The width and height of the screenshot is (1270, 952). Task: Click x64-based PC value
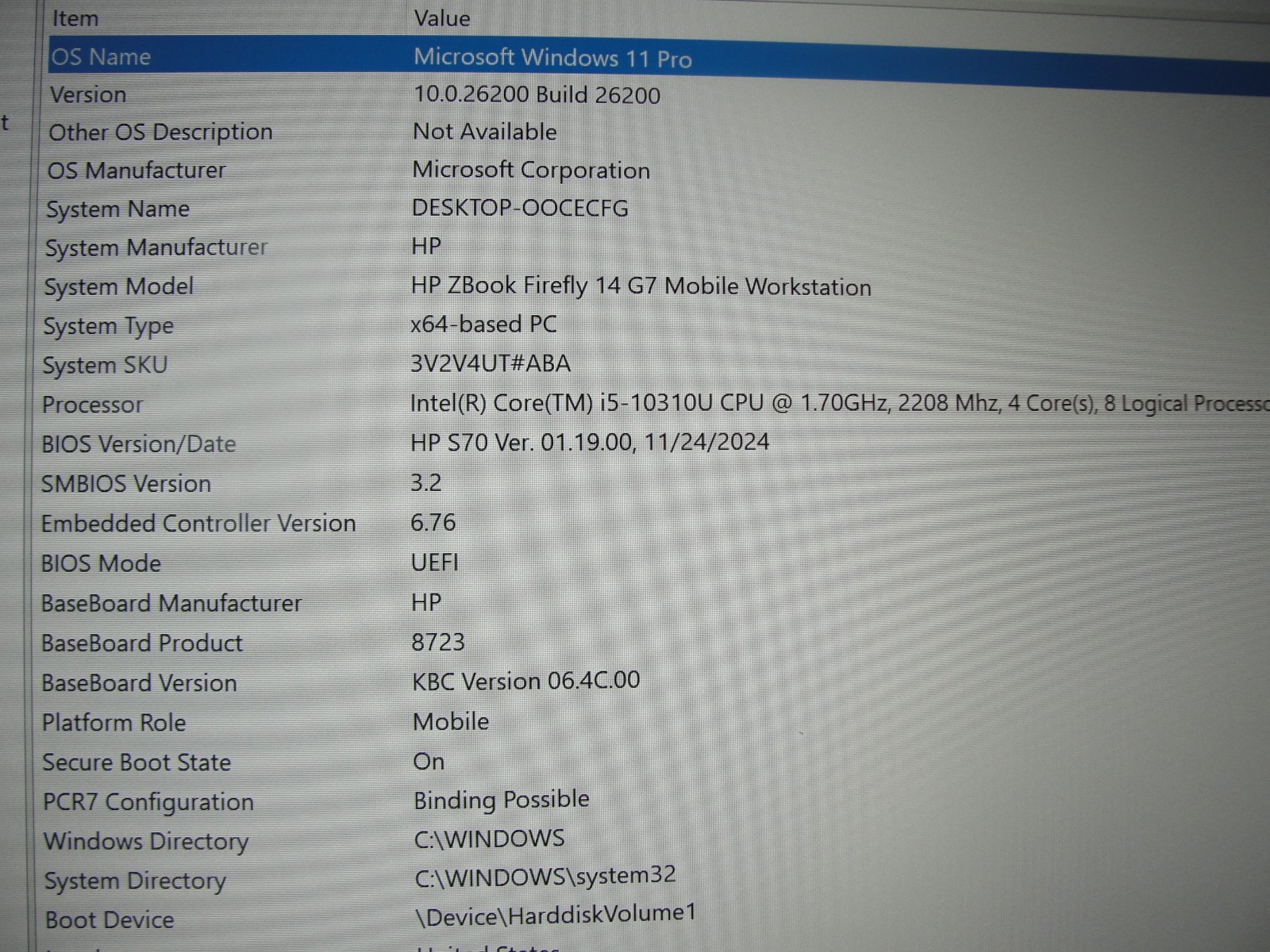pos(483,324)
